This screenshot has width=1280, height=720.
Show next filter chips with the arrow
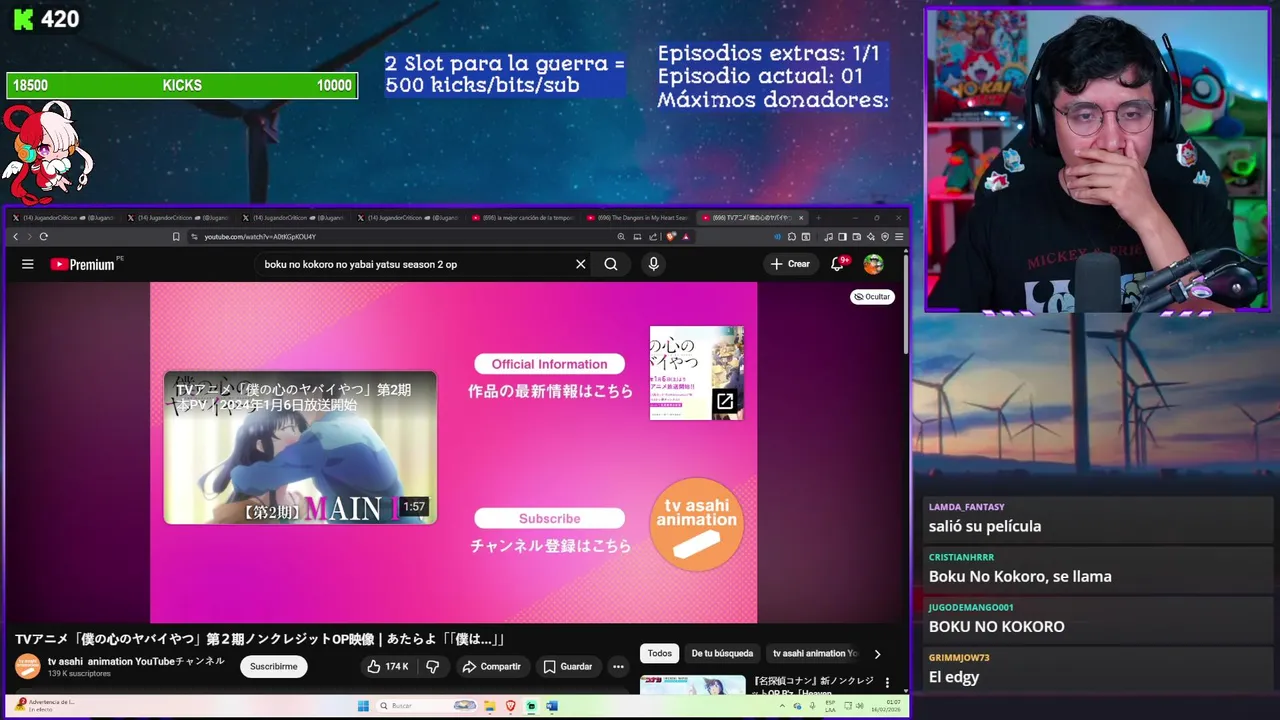877,654
